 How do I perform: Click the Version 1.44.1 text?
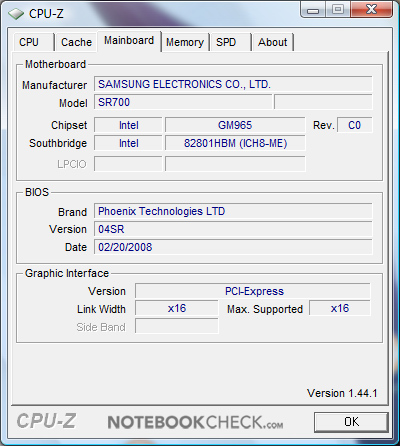[342, 393]
